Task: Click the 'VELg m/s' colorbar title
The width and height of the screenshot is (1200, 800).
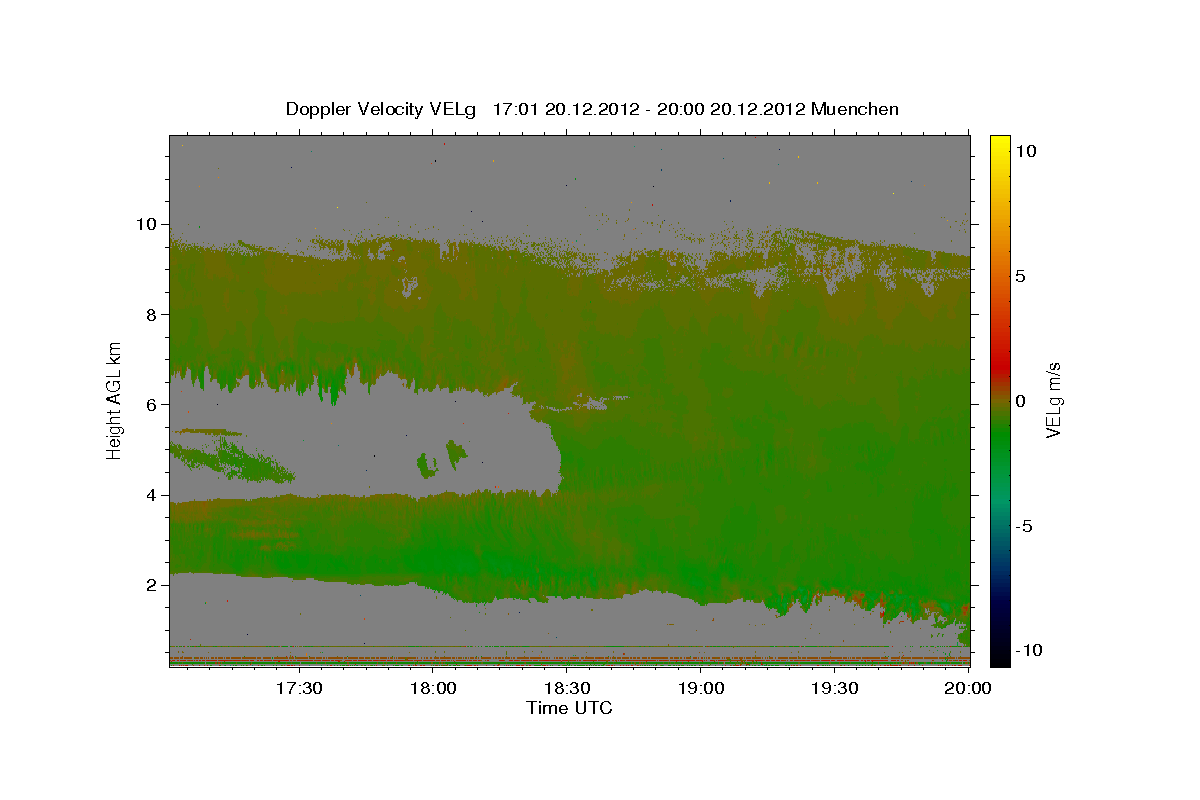Action: (x=1055, y=400)
